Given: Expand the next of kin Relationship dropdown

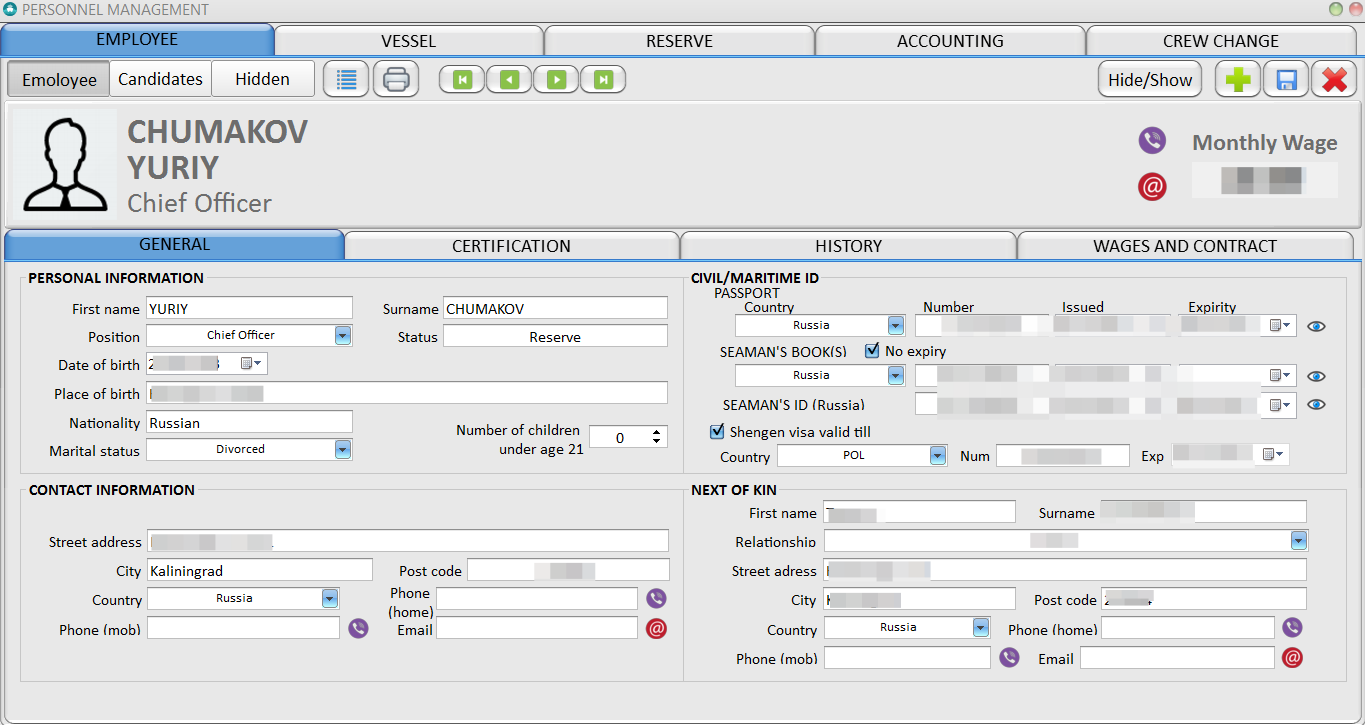Looking at the screenshot, I should 1298,541.
